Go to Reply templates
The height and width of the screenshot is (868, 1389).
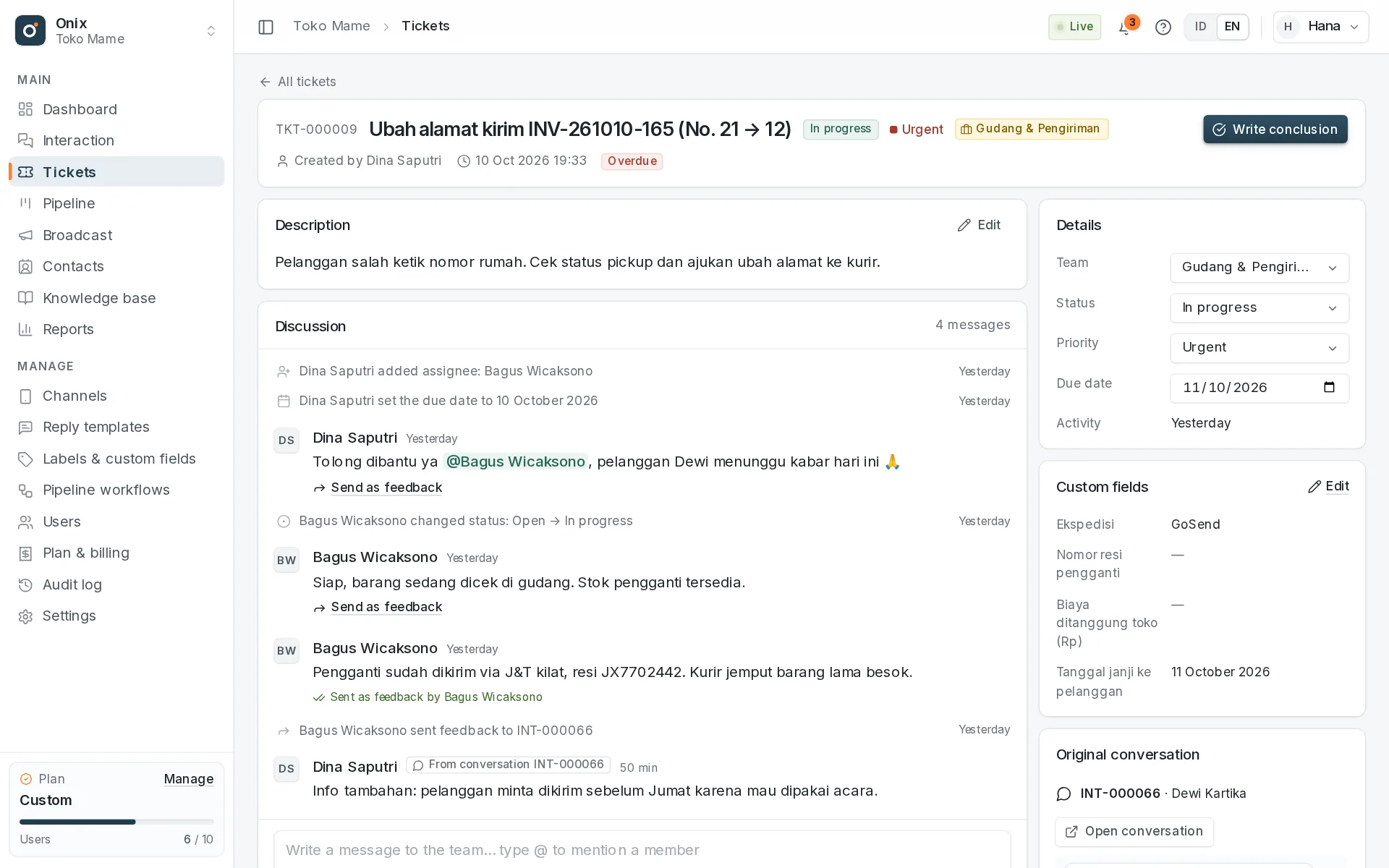(116, 427)
